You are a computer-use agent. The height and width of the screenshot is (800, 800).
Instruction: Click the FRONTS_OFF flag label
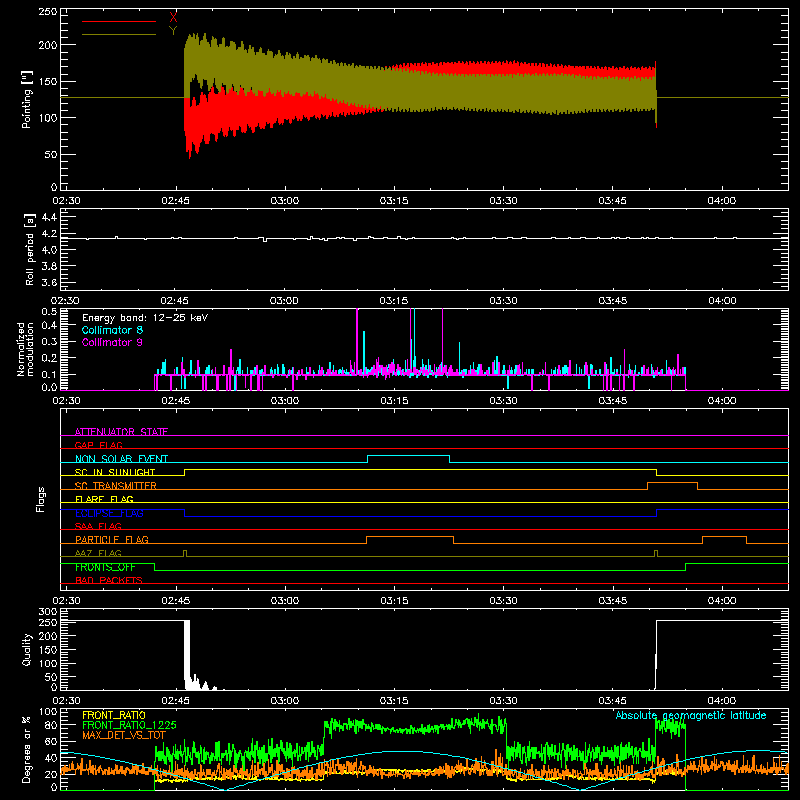[105, 567]
